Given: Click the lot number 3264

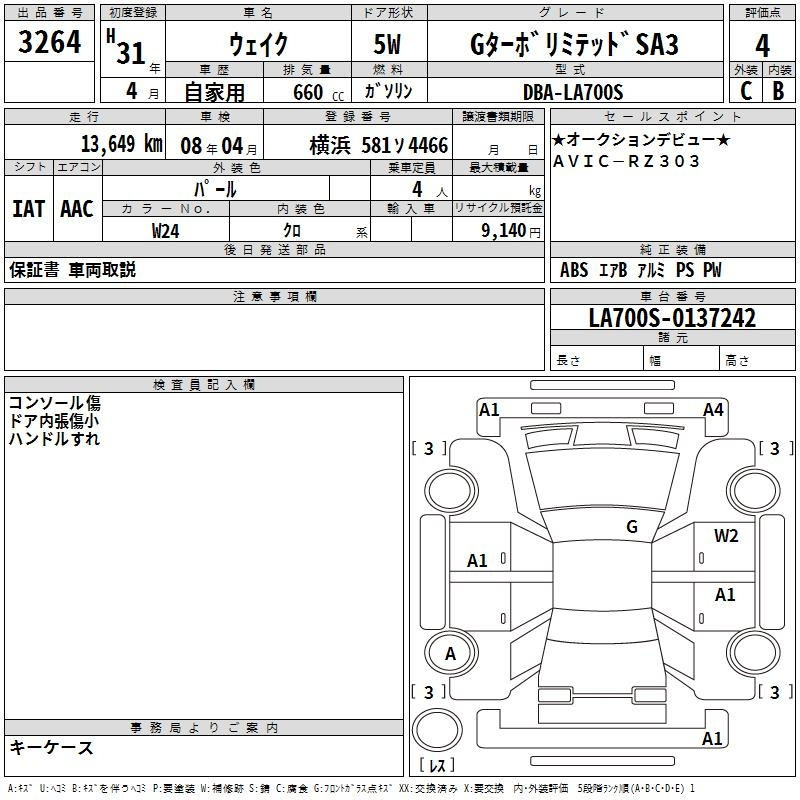Looking at the screenshot, I should [50, 44].
